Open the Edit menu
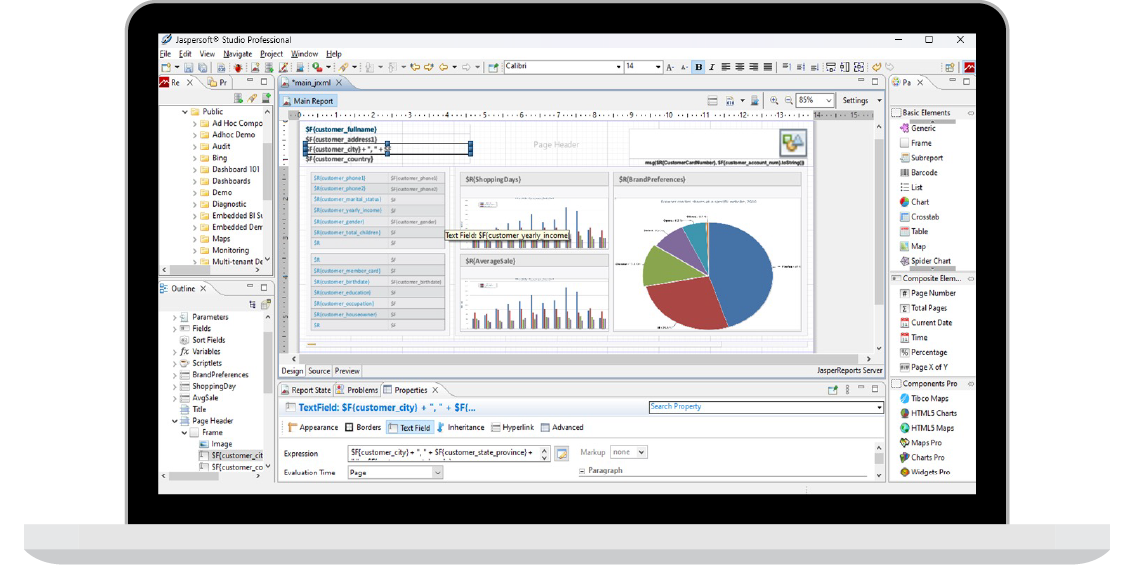Viewport: 1125px width, 565px height. click(185, 54)
